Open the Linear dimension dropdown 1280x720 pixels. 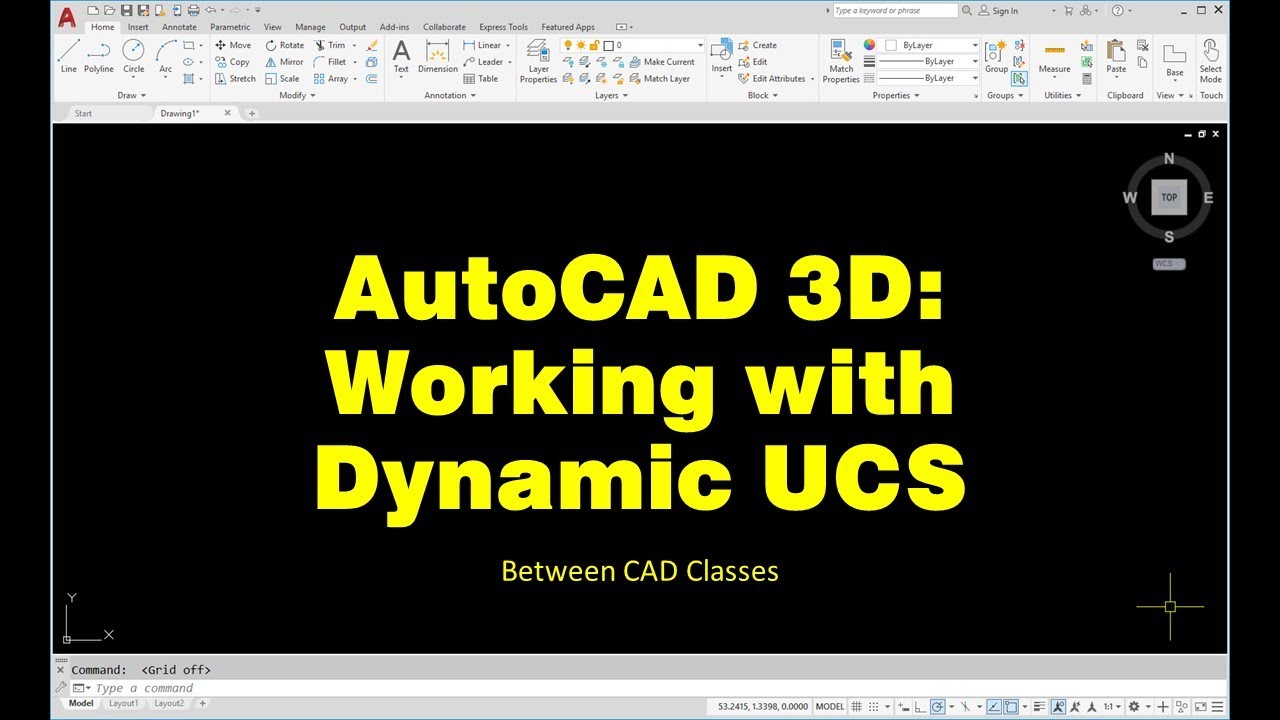coord(507,45)
